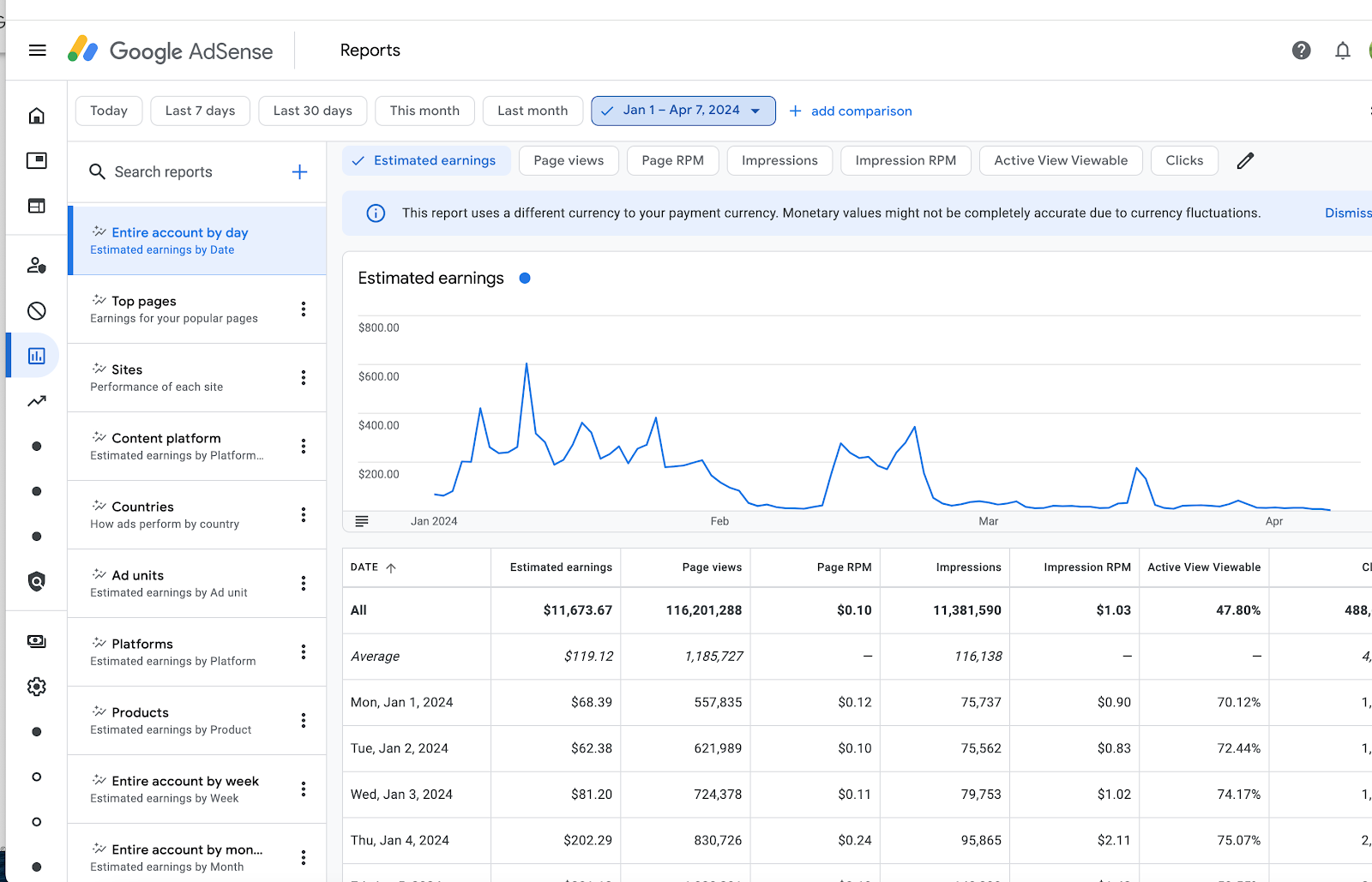1372x882 pixels.
Task: Click the info icon in the currency notice
Action: pyautogui.click(x=376, y=213)
